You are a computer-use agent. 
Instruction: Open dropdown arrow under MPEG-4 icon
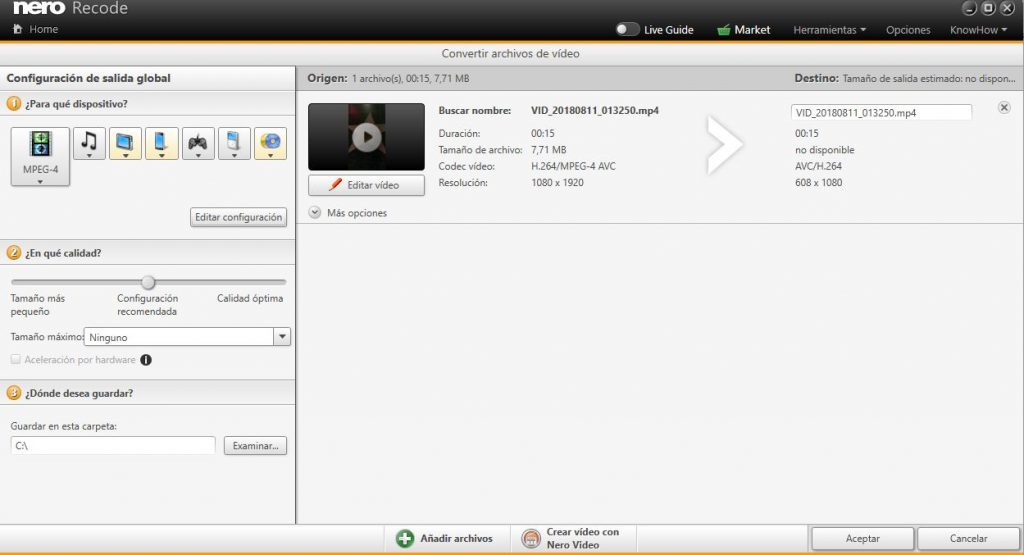point(40,182)
